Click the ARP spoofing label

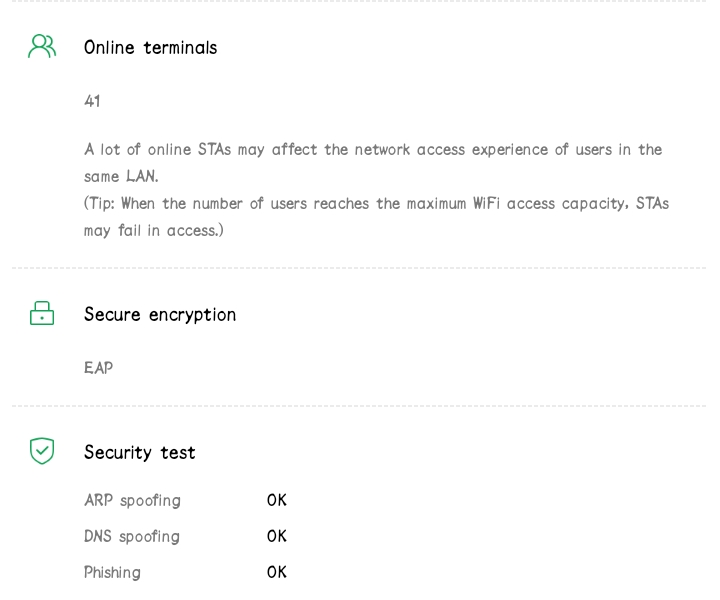coord(132,500)
